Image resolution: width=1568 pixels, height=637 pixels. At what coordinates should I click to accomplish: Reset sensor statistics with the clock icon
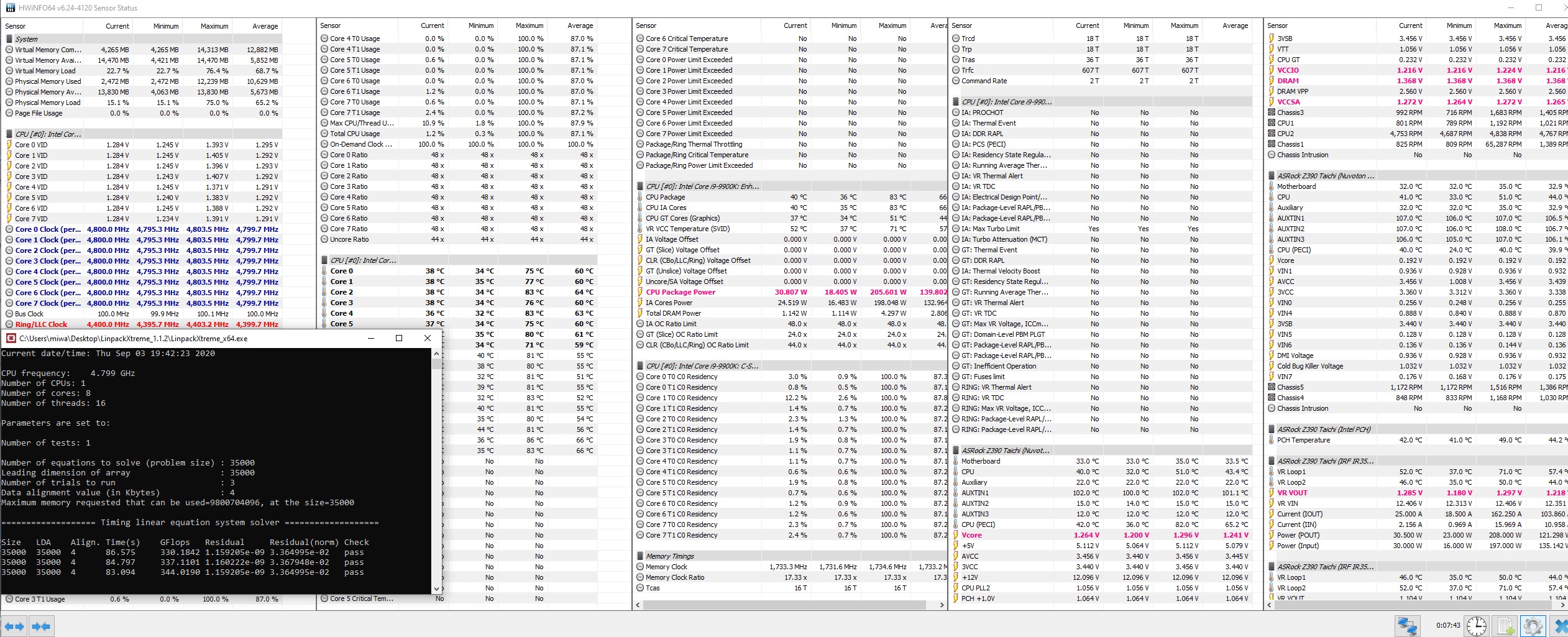click(1477, 626)
